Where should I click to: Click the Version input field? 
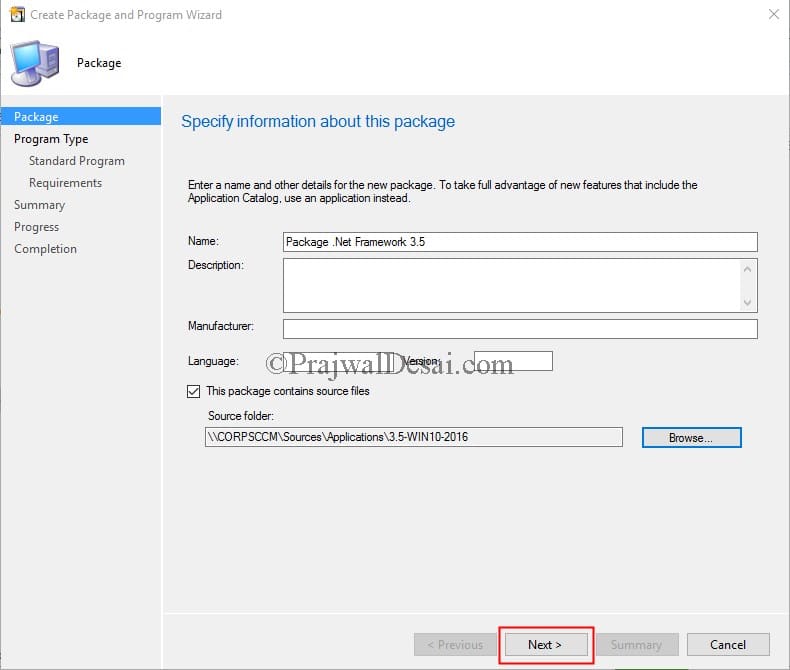[x=513, y=361]
